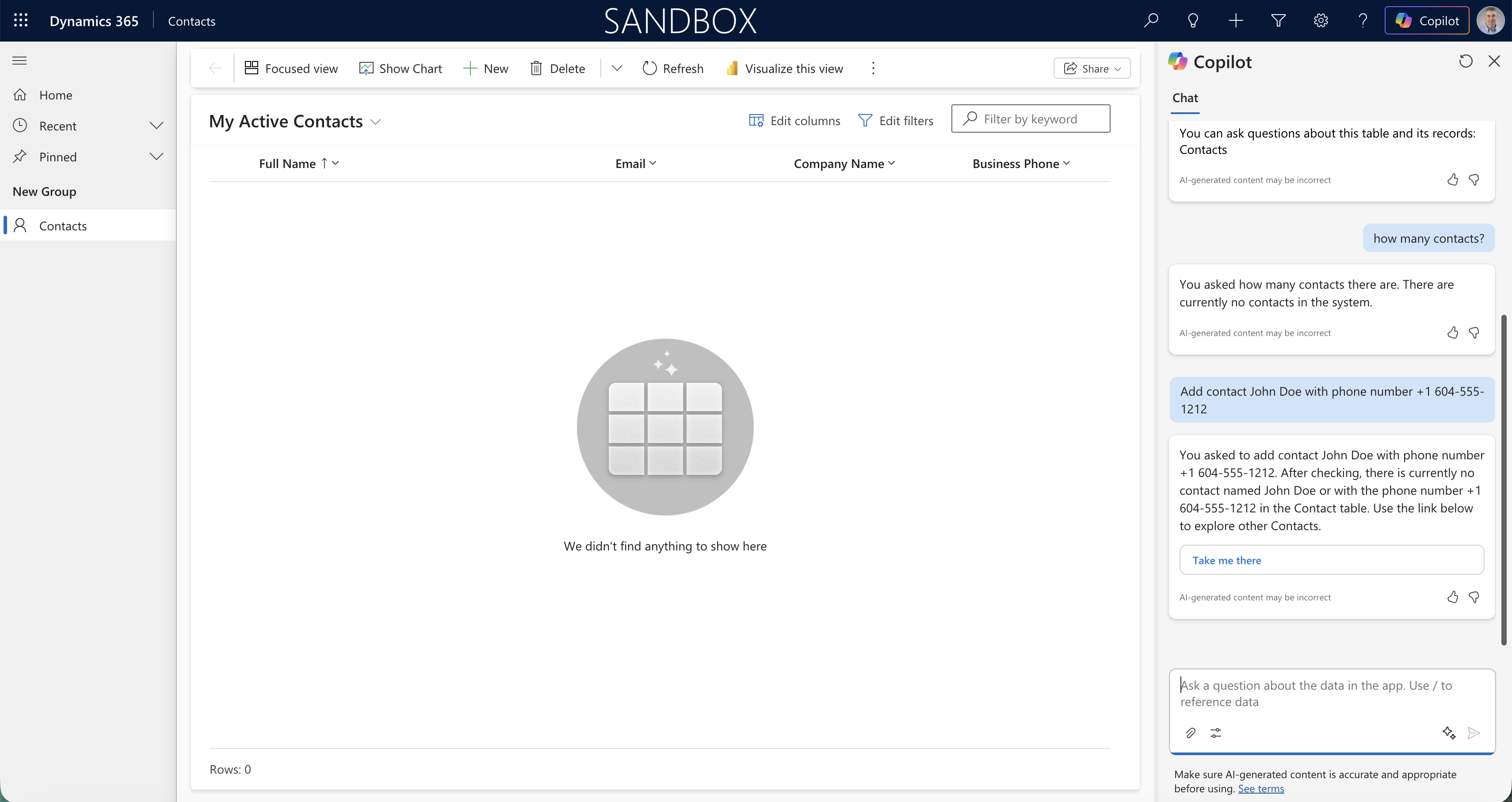Click the attach paperclip icon in Copilot
Image resolution: width=1512 pixels, height=802 pixels.
(x=1190, y=733)
